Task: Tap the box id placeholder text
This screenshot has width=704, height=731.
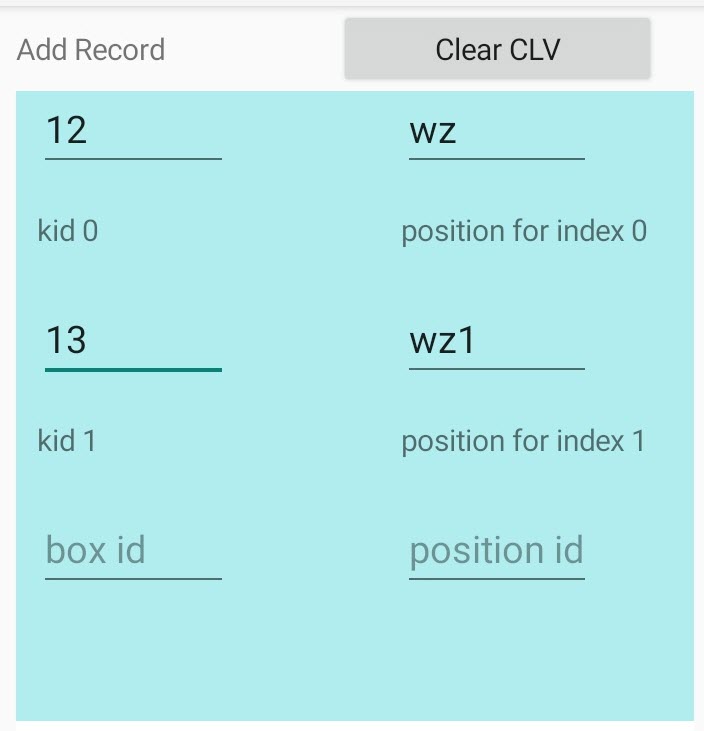Action: [96, 551]
